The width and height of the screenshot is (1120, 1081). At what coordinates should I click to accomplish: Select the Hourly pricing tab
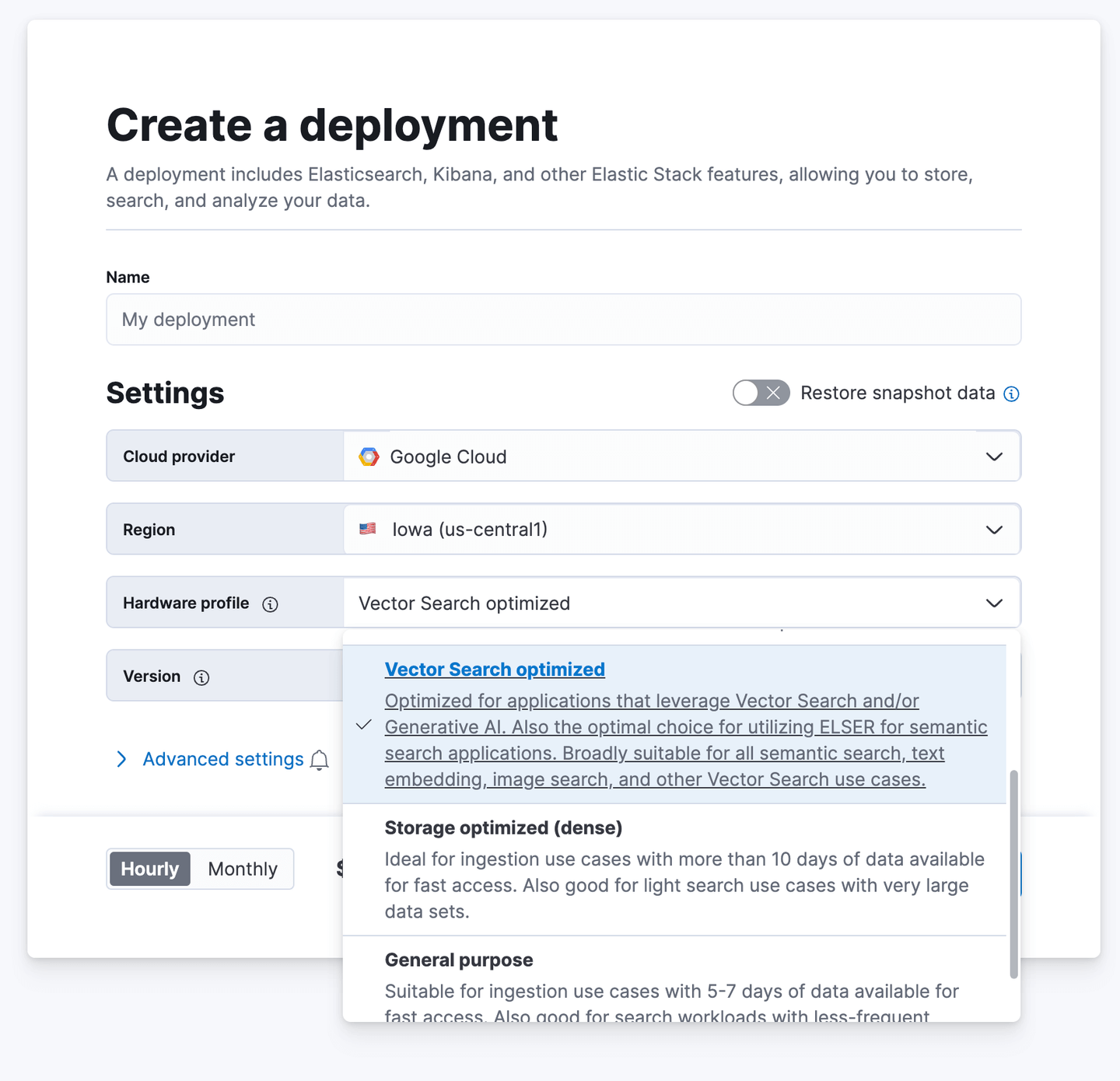click(x=149, y=869)
